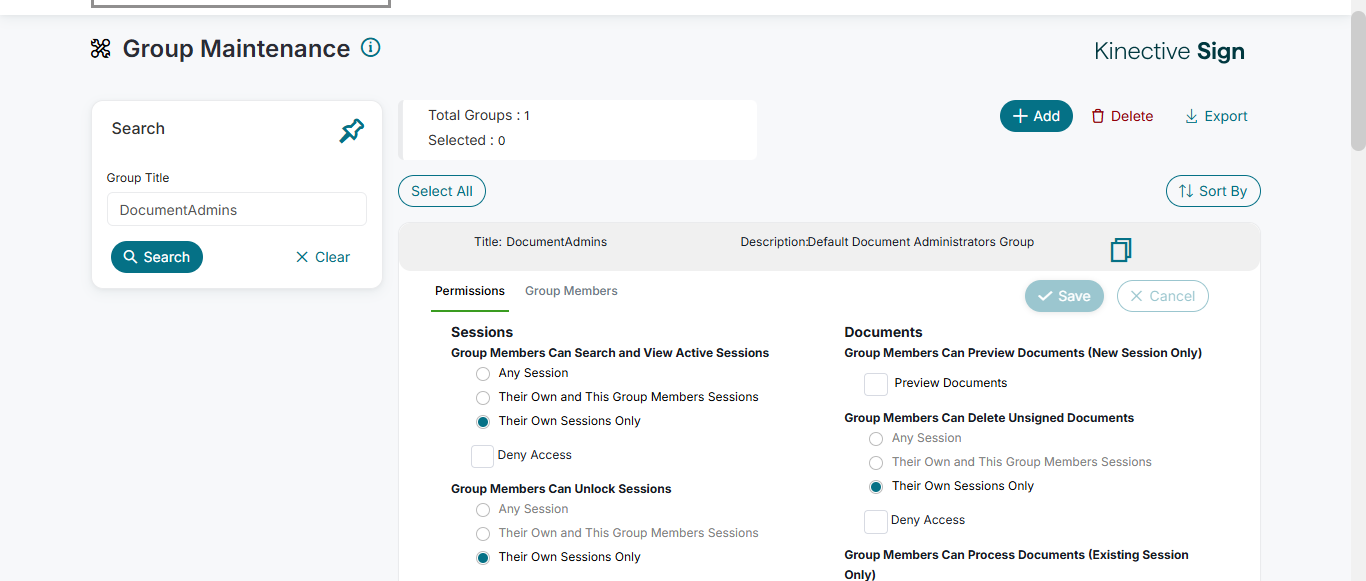
Task: Click the copy icon for DocumentAdmins group
Action: click(1121, 249)
